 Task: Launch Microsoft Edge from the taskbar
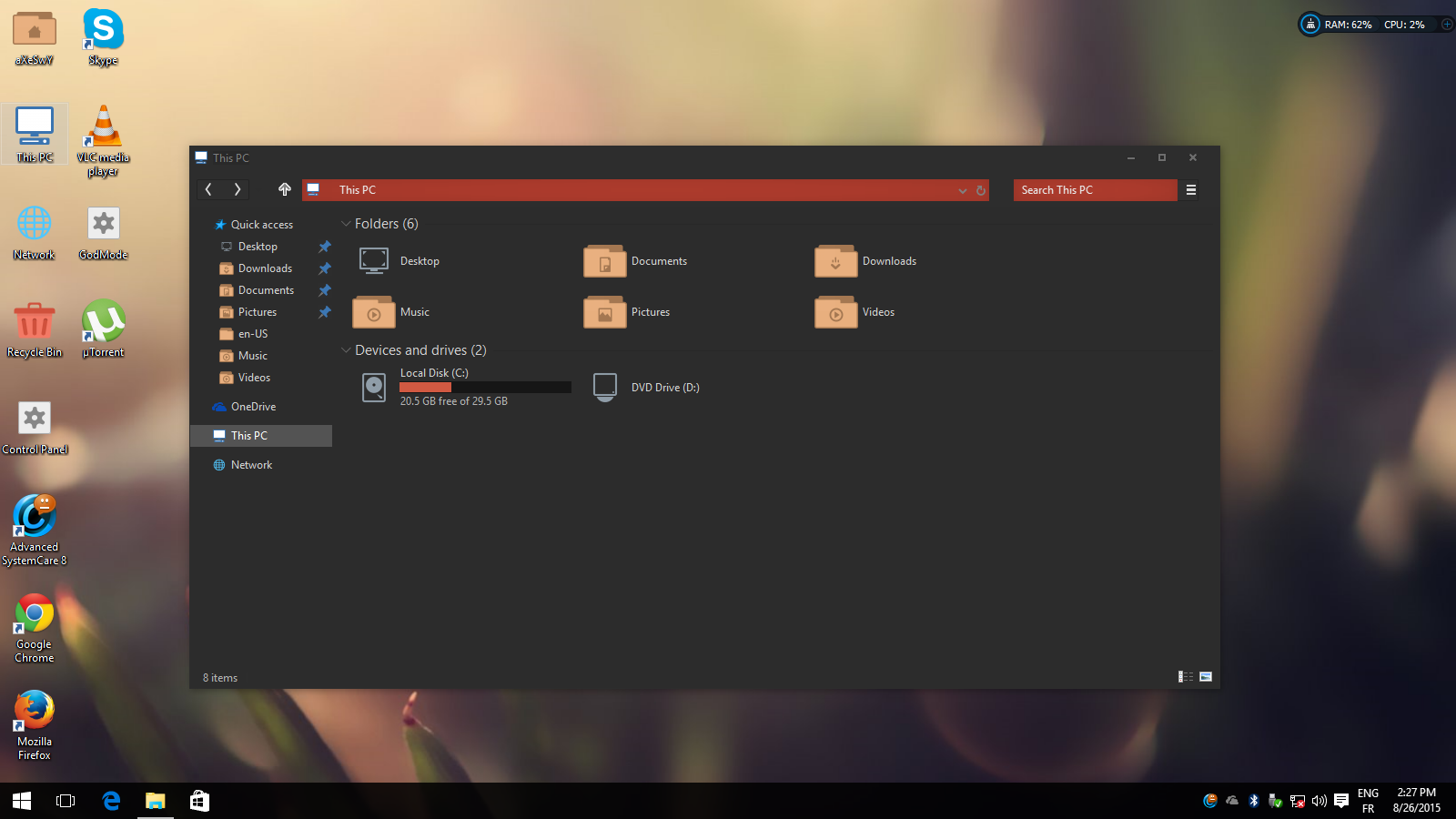pos(111,801)
